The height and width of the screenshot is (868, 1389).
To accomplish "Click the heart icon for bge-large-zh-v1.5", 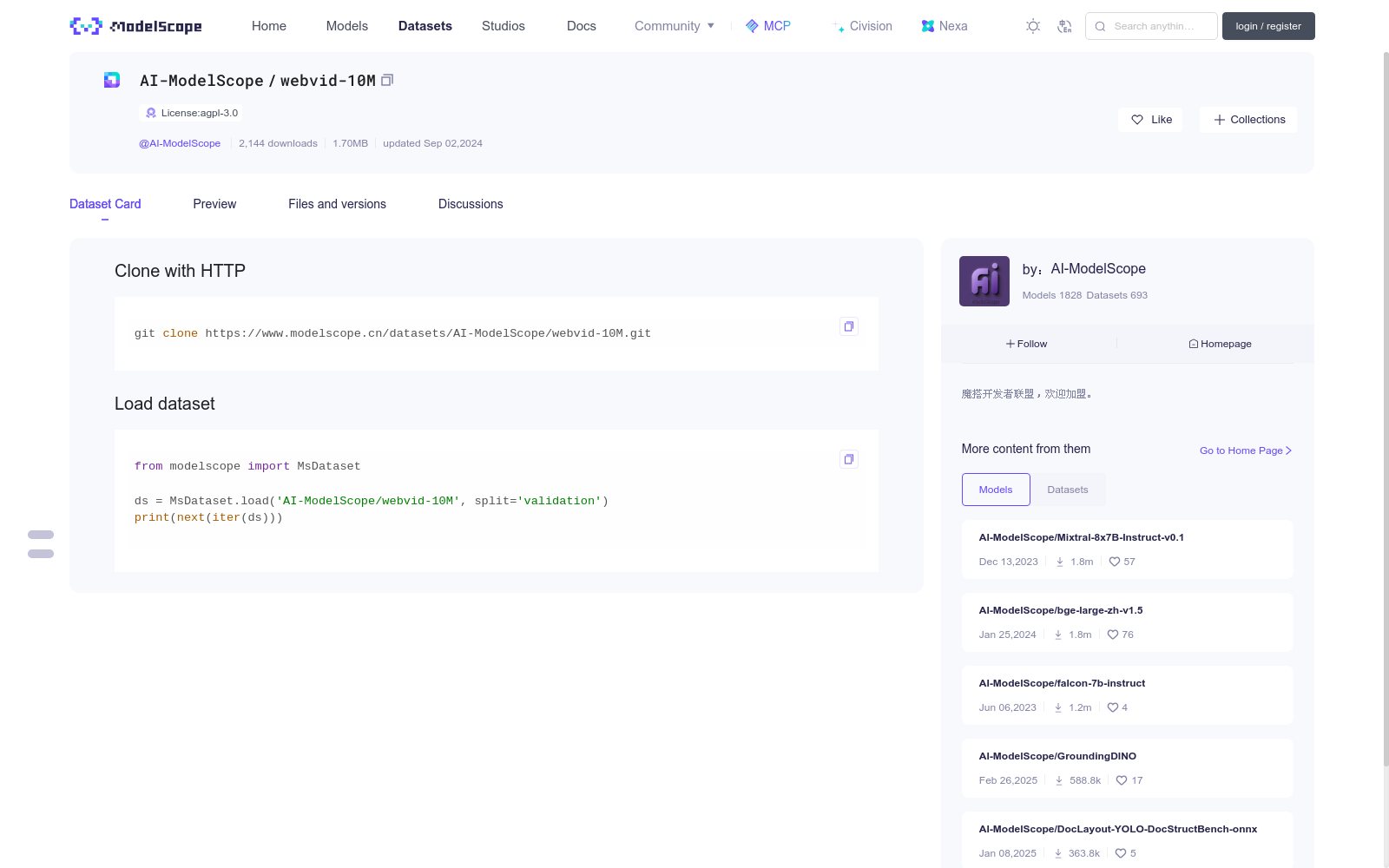I will (x=1113, y=635).
